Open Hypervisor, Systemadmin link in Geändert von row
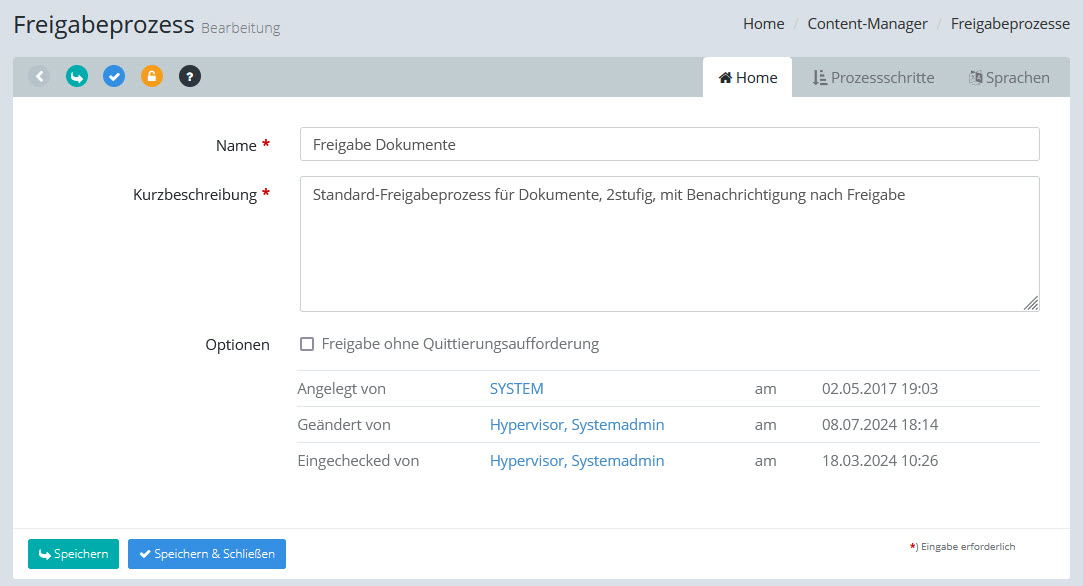The width and height of the screenshot is (1083, 586). point(576,425)
